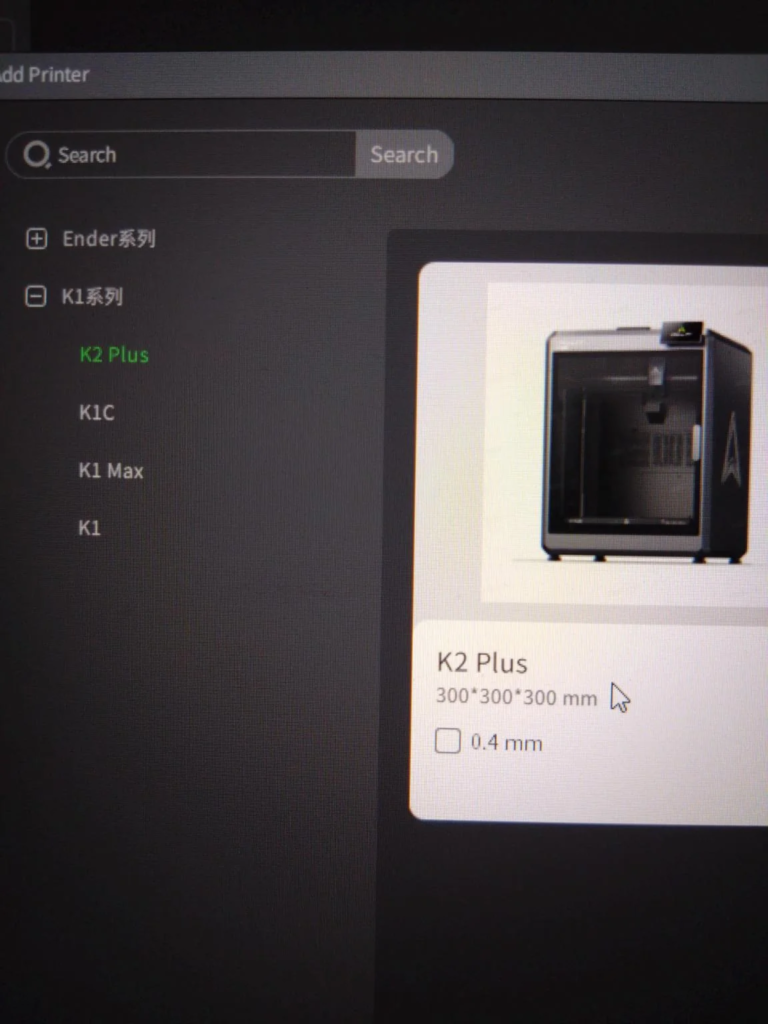
Task: Expand the Ender系列 tree node
Action: pos(37,238)
